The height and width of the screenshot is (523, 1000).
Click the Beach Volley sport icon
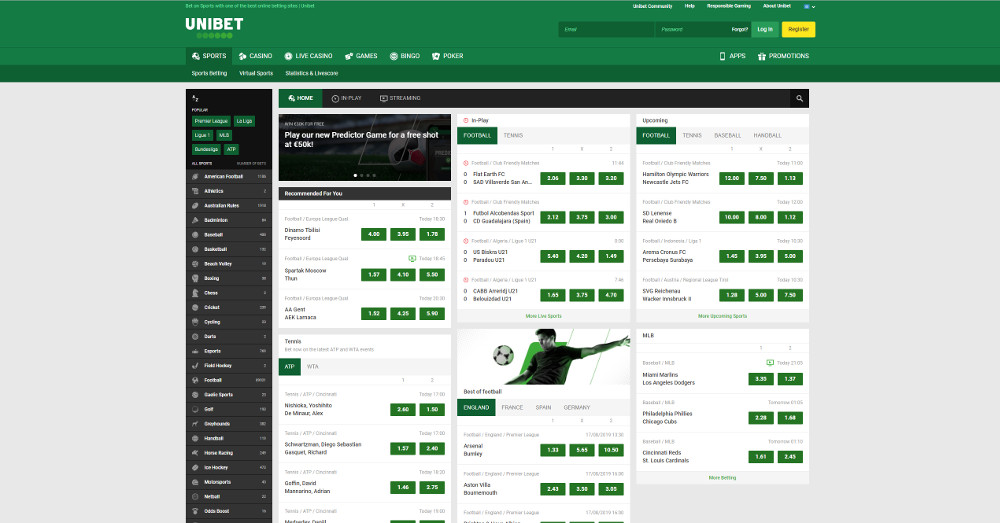coord(196,263)
